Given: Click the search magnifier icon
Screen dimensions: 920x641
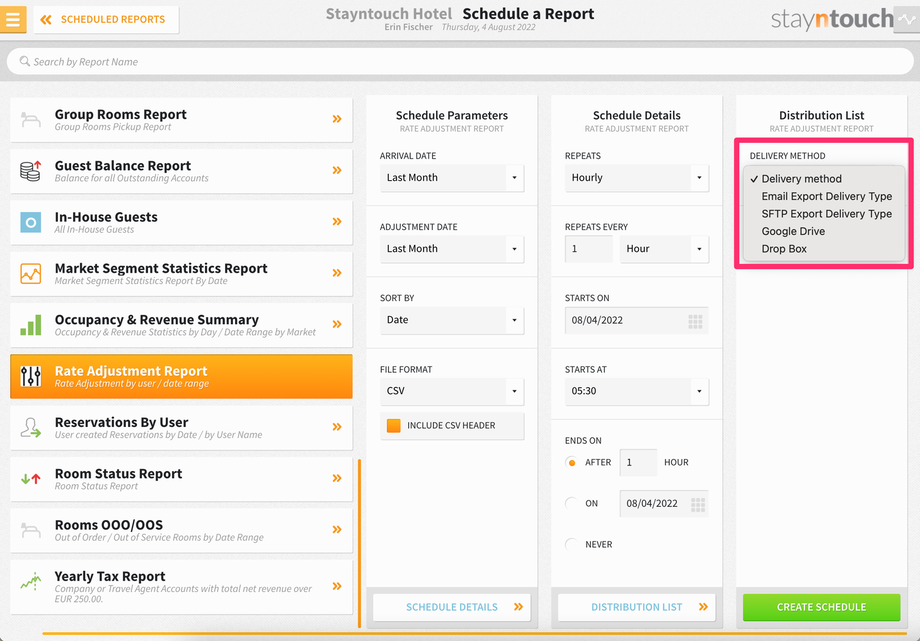Looking at the screenshot, I should tap(25, 61).
